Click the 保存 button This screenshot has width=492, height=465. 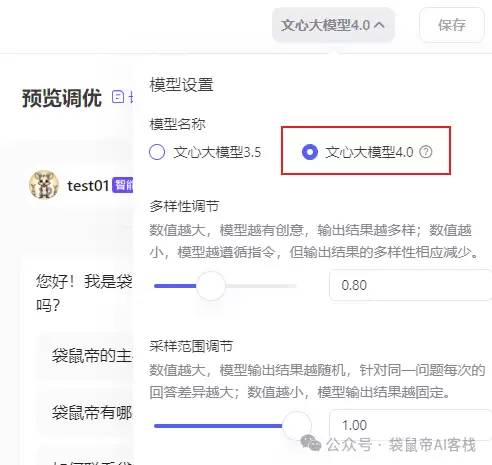pos(452,25)
